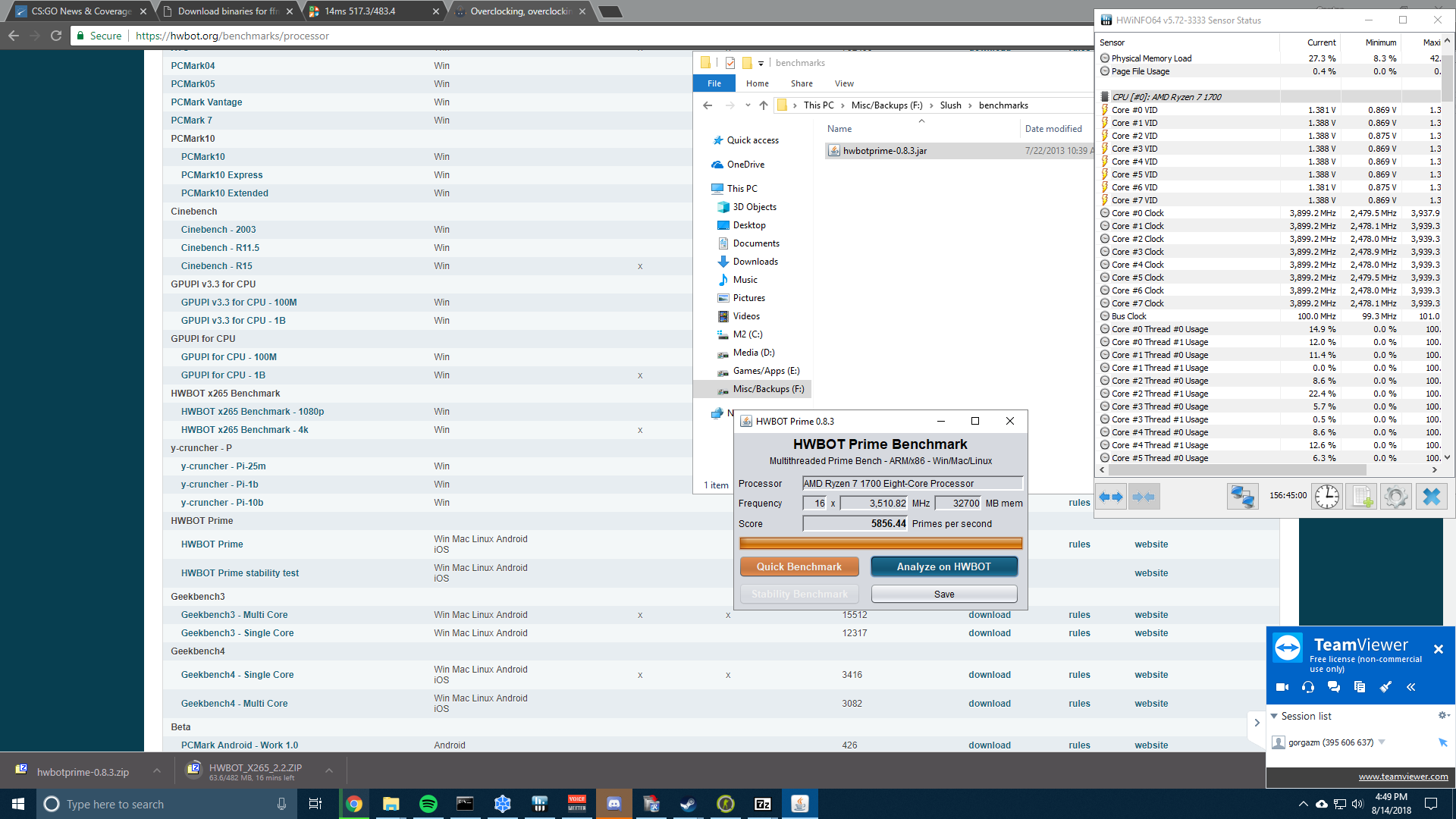This screenshot has height=819, width=1456.
Task: Open Steam from the taskbar
Action: pyautogui.click(x=689, y=804)
